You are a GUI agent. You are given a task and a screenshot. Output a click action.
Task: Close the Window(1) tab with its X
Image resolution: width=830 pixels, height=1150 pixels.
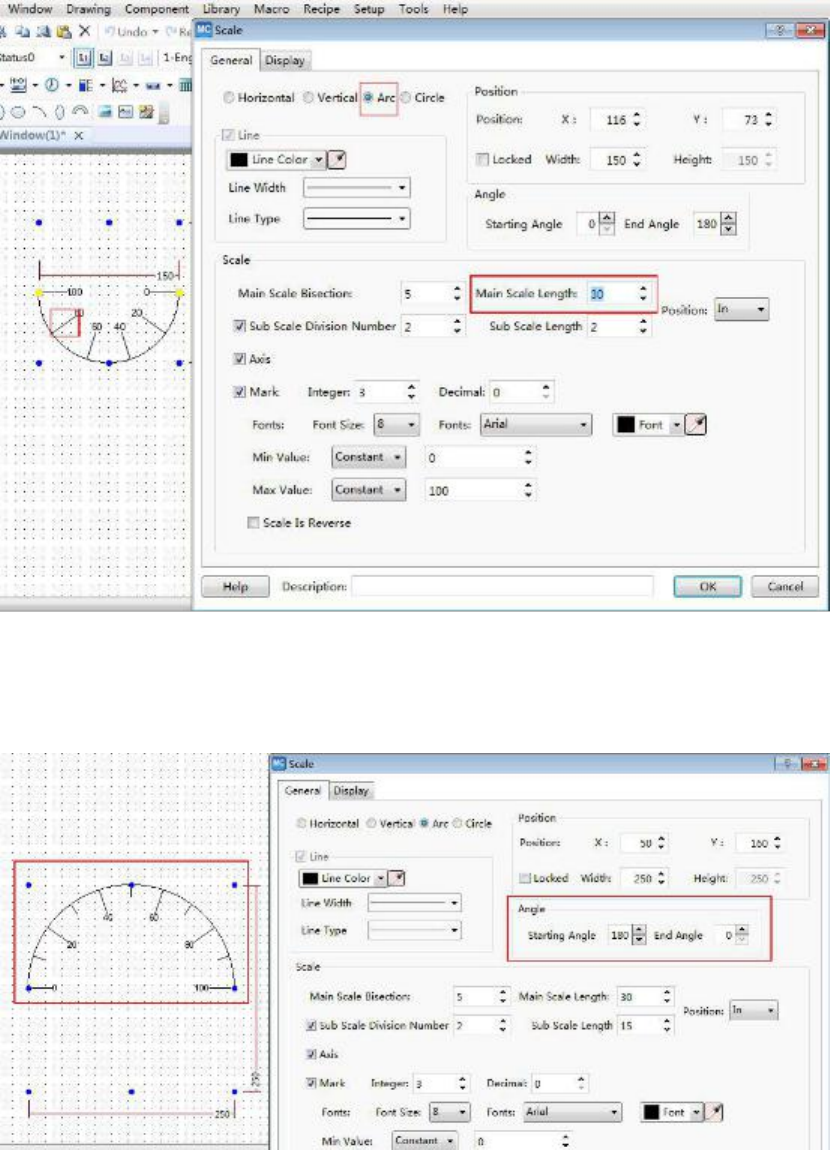pyautogui.click(x=78, y=136)
